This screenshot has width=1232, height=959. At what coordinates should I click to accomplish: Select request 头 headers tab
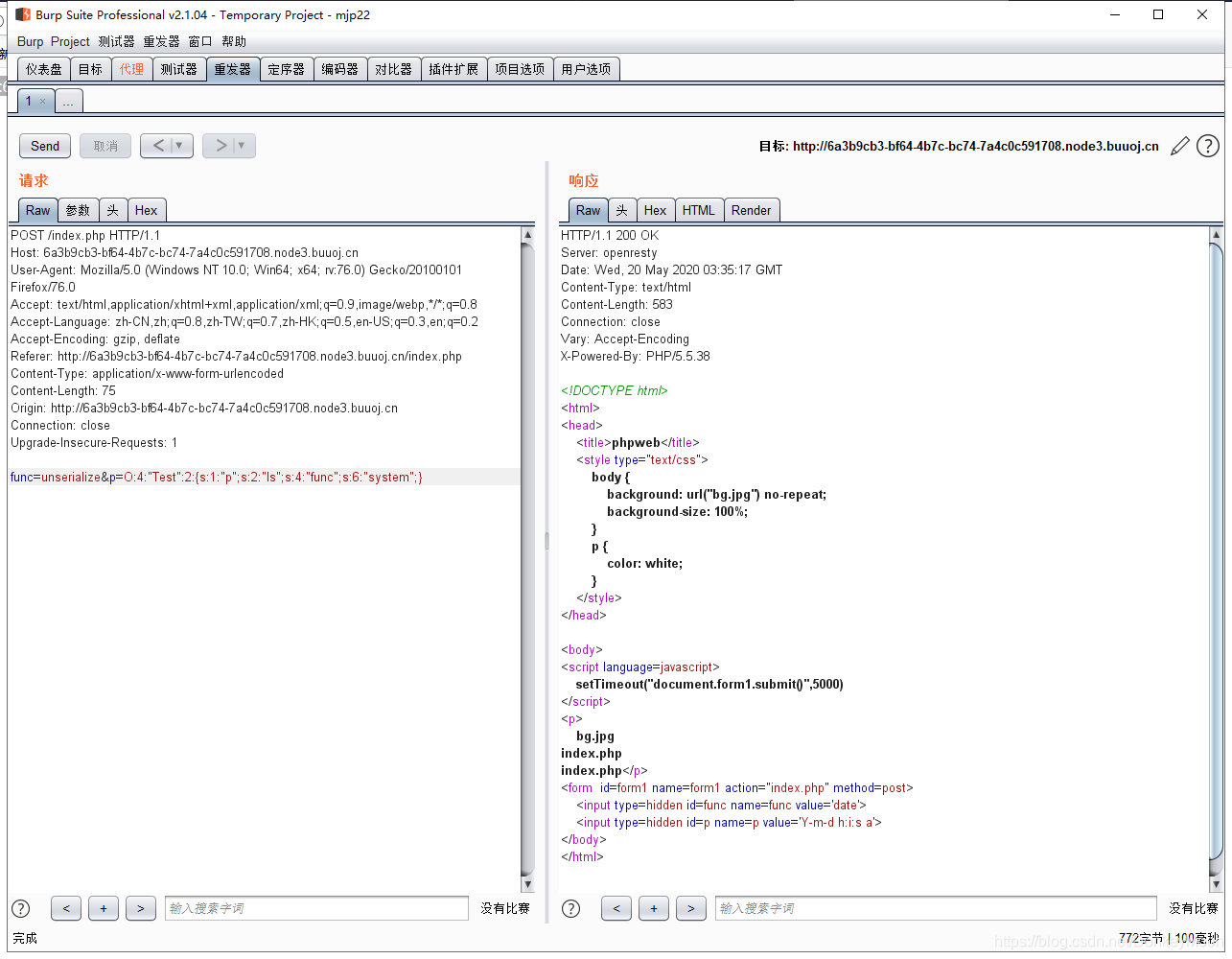pos(113,210)
